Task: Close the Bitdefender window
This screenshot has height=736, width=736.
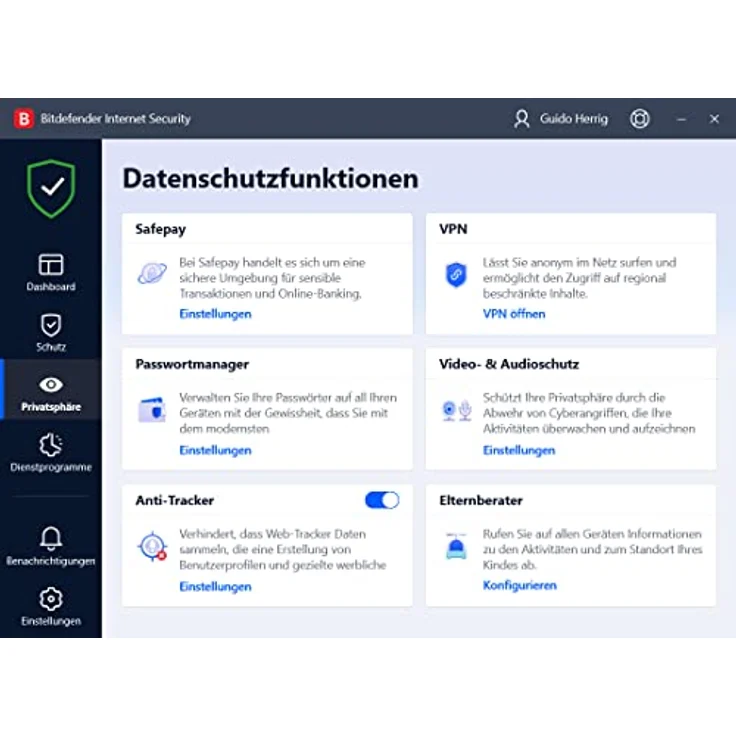Action: point(714,119)
